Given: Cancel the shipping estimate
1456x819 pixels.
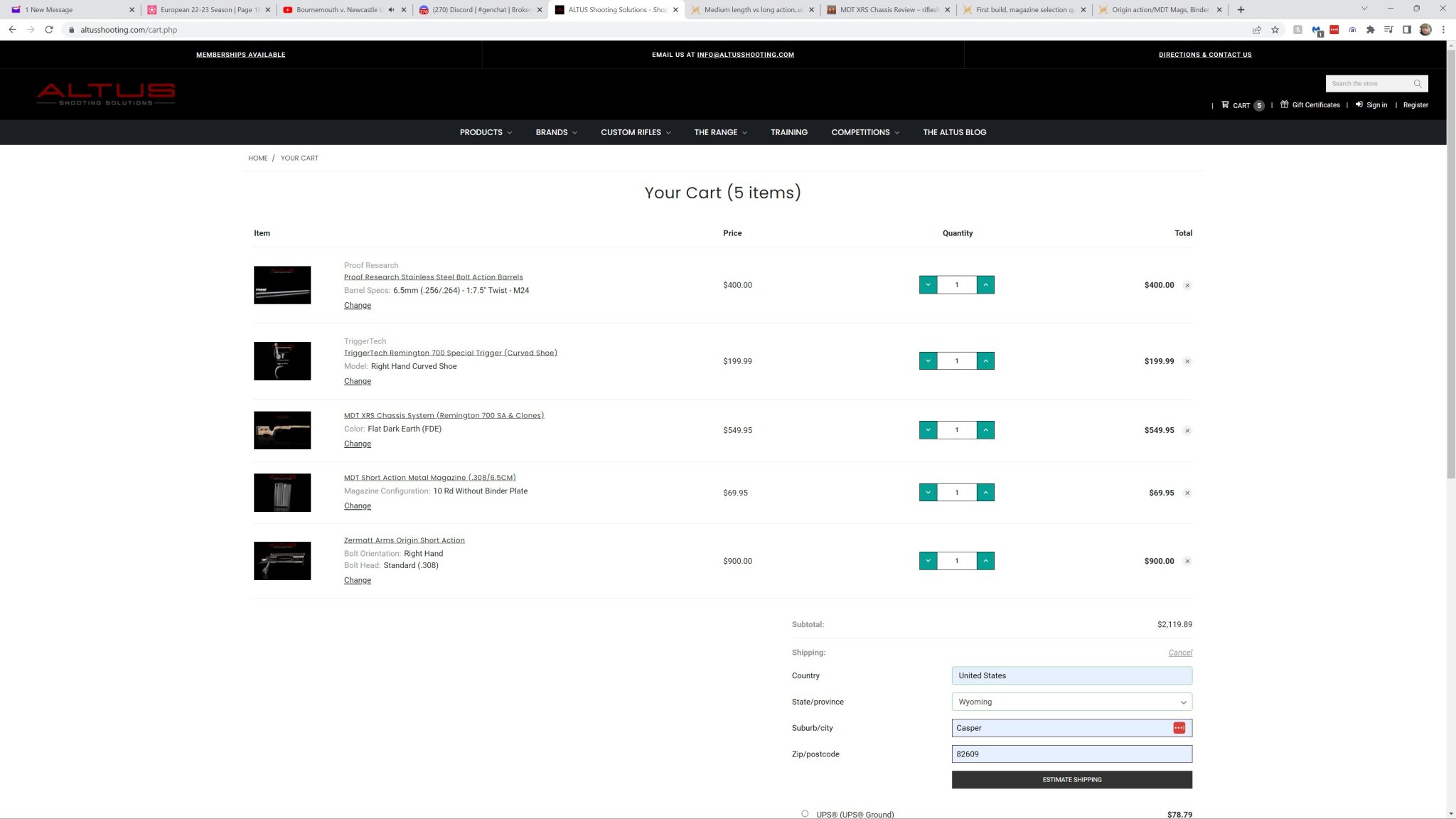Looking at the screenshot, I should pyautogui.click(x=1180, y=653).
